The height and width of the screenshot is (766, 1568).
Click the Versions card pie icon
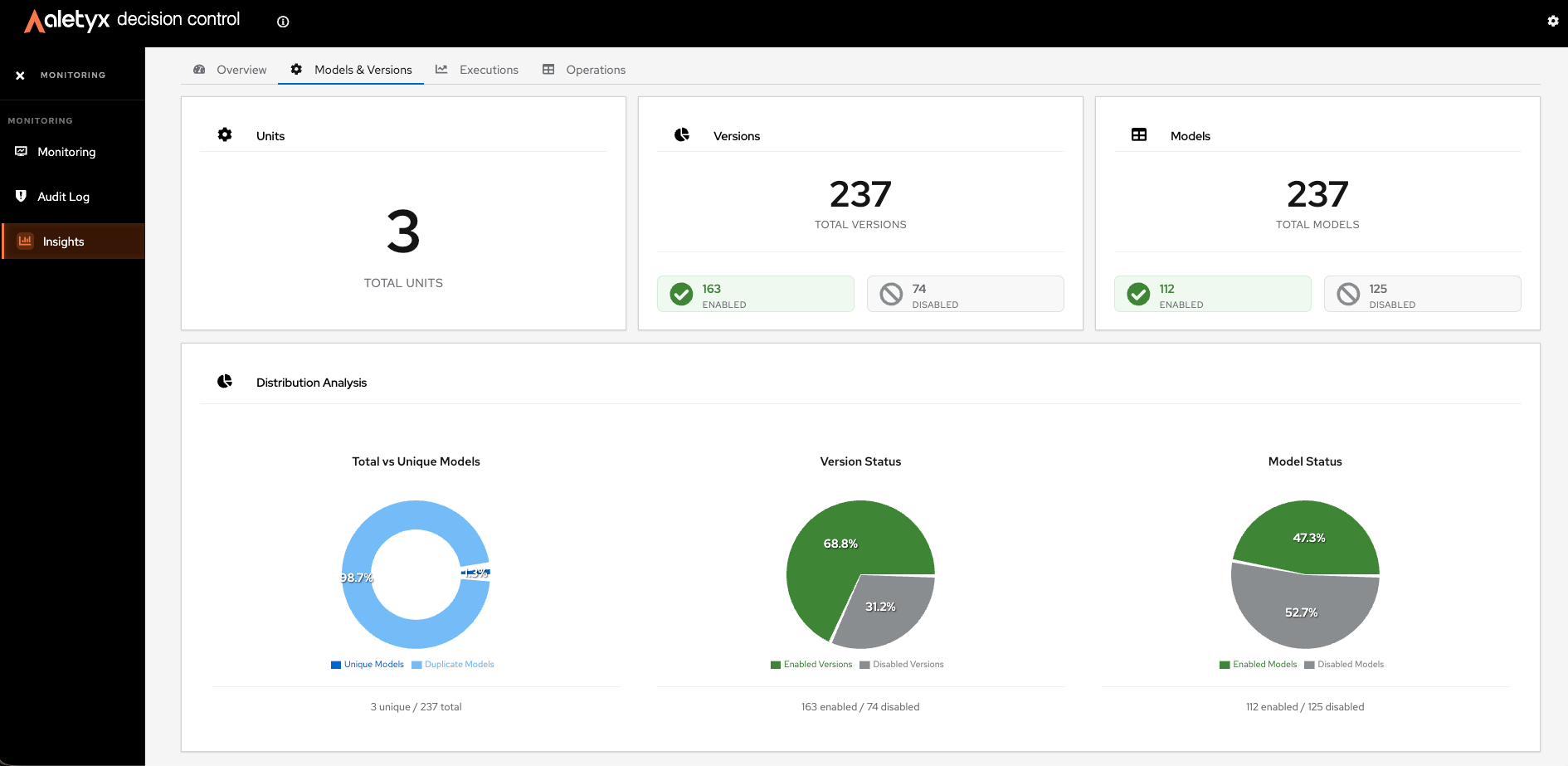tap(682, 134)
